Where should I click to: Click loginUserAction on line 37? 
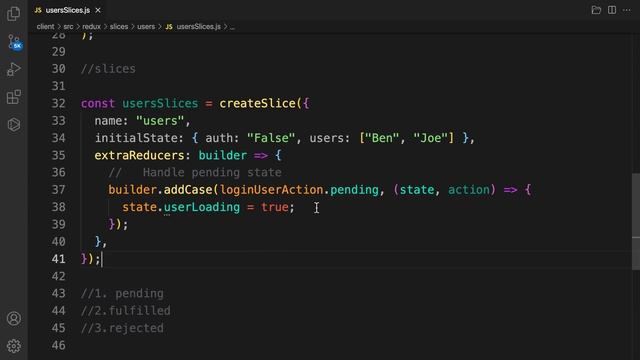pyautogui.click(x=271, y=190)
